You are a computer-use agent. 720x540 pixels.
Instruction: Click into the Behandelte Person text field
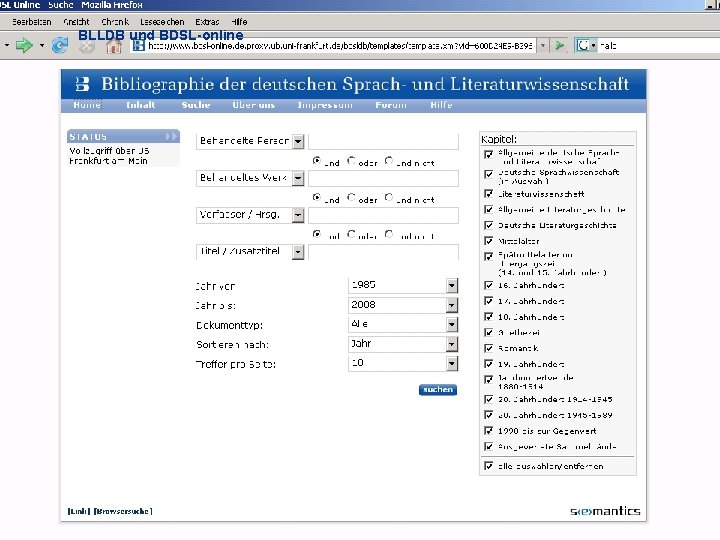click(383, 141)
